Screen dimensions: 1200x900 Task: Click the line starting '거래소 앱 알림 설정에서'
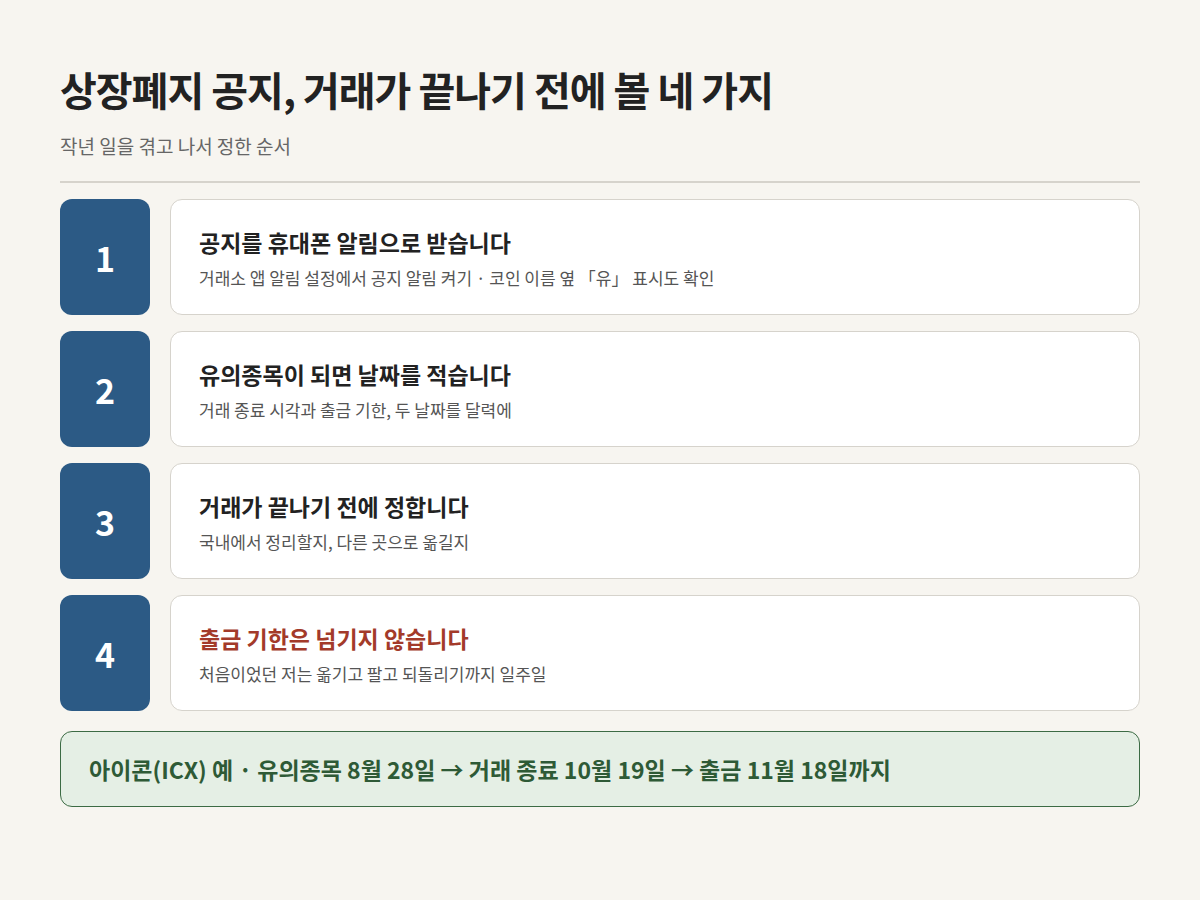(x=457, y=278)
